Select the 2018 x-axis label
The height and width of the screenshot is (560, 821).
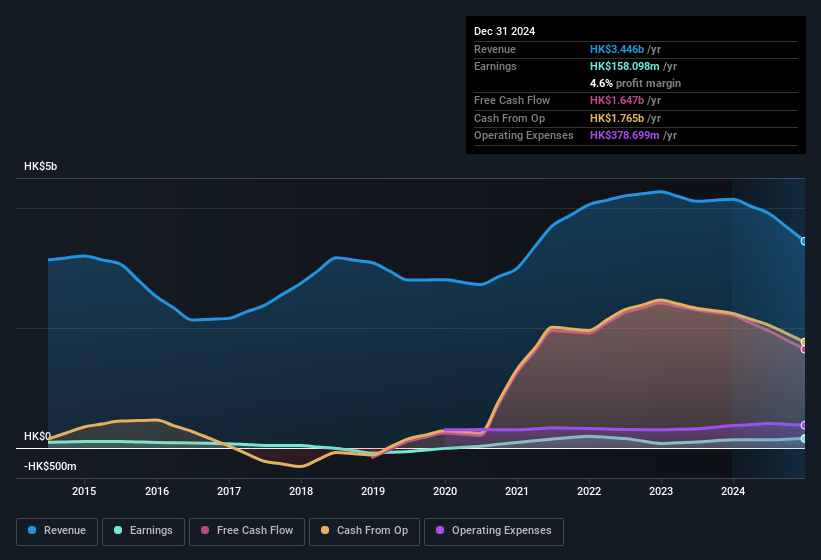pyautogui.click(x=301, y=491)
